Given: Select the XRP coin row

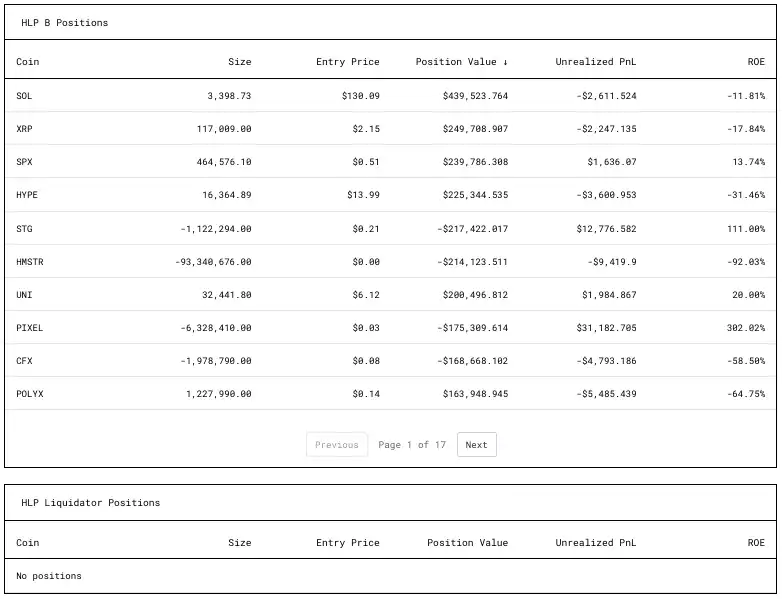Looking at the screenshot, I should (25, 129).
